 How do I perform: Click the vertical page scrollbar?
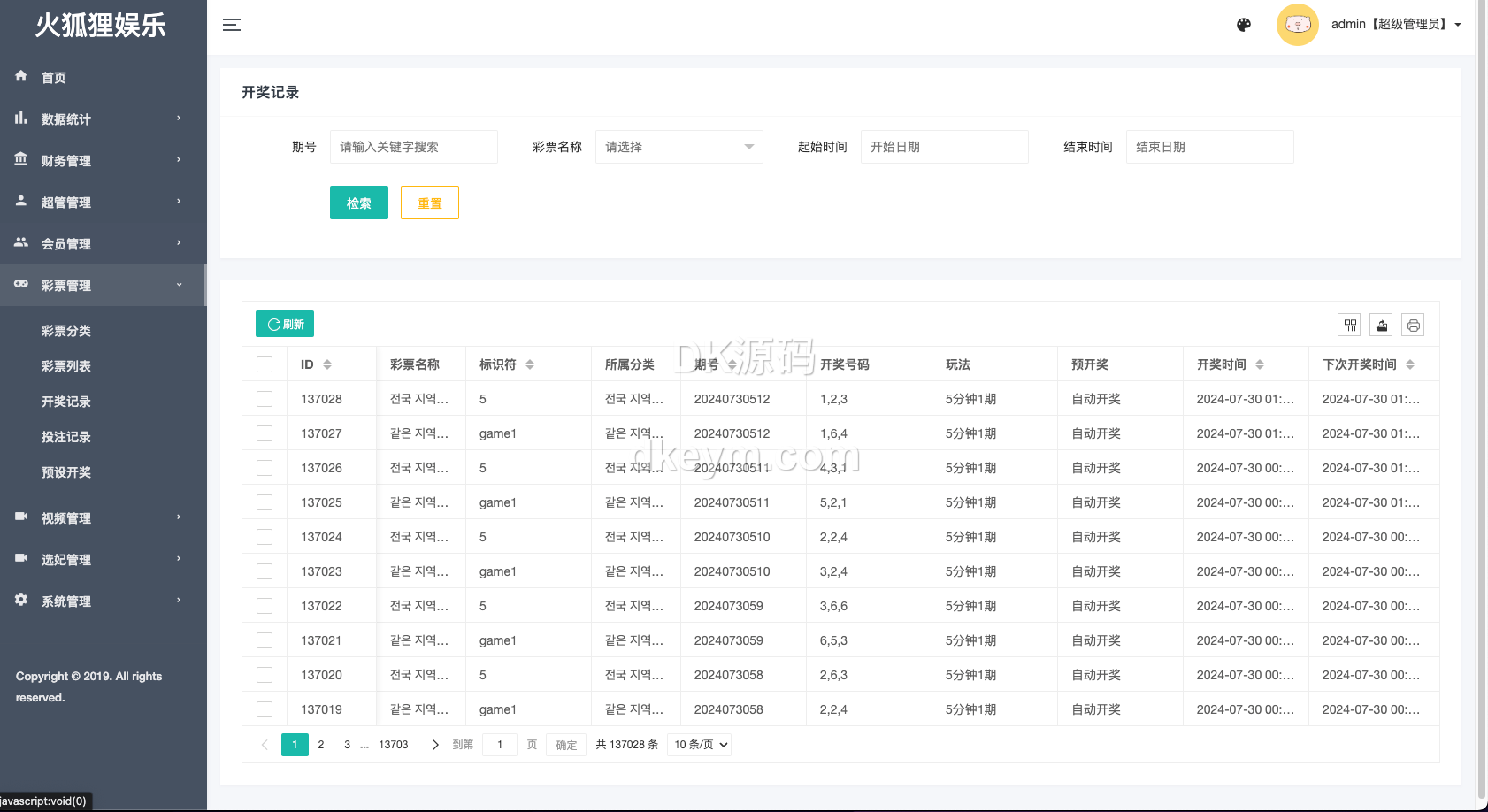click(x=1482, y=398)
